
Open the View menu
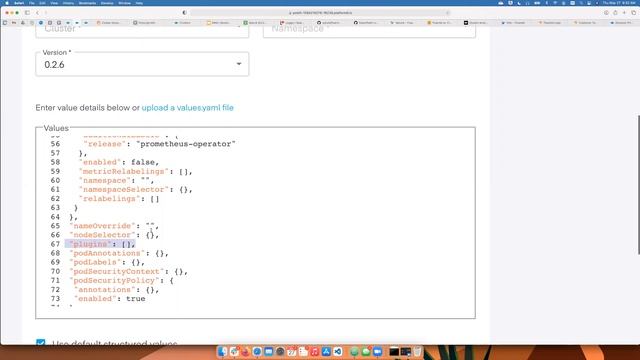pyautogui.click(x=54, y=3)
